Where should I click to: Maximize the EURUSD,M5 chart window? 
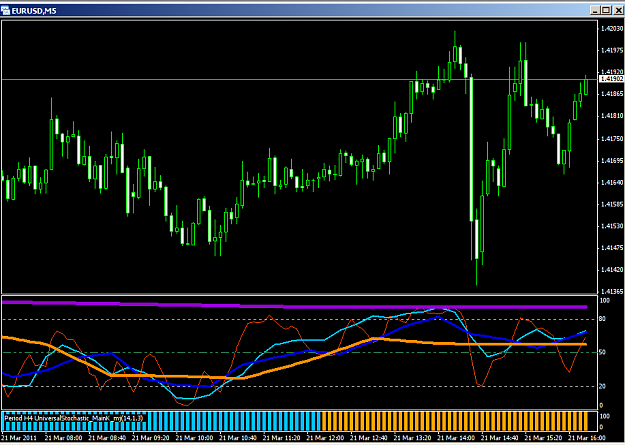(606, 10)
